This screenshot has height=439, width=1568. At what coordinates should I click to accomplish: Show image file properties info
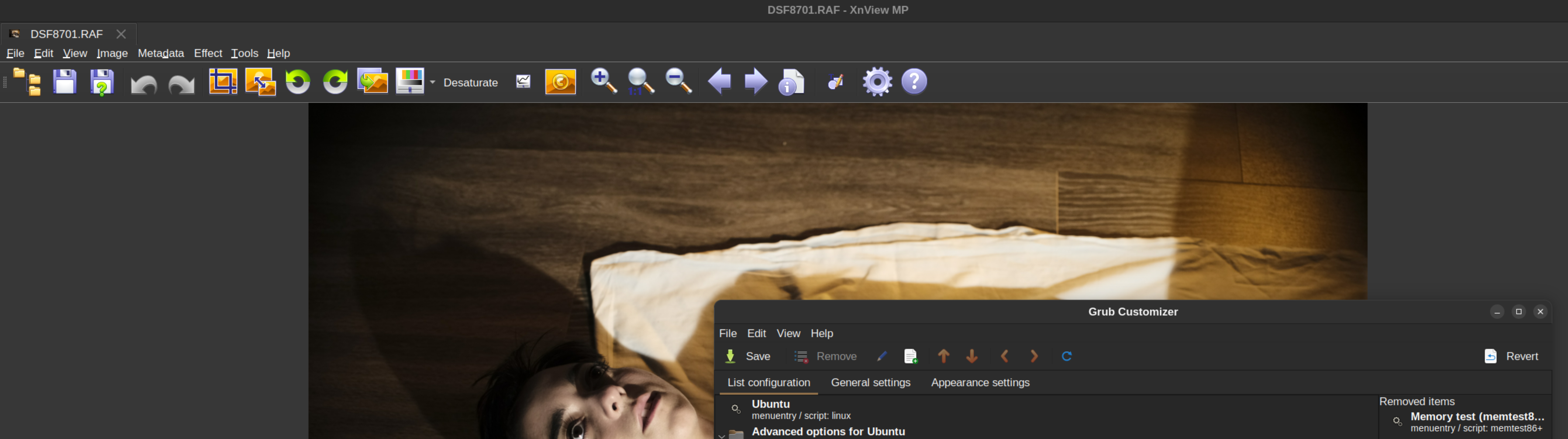[x=791, y=82]
